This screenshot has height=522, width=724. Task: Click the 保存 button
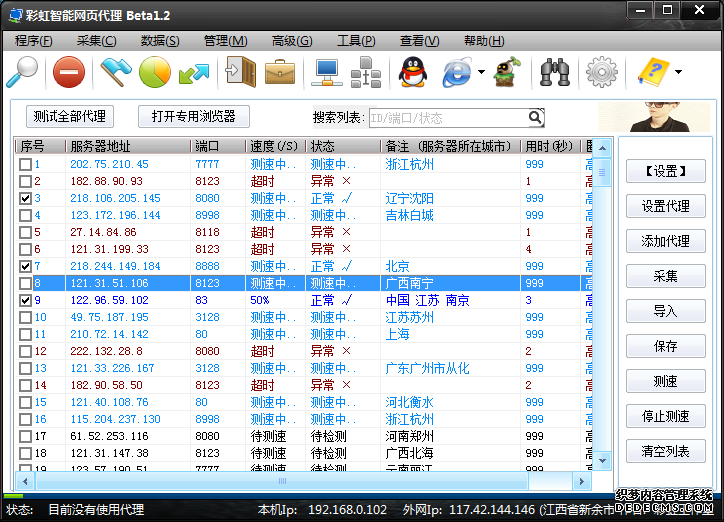665,346
